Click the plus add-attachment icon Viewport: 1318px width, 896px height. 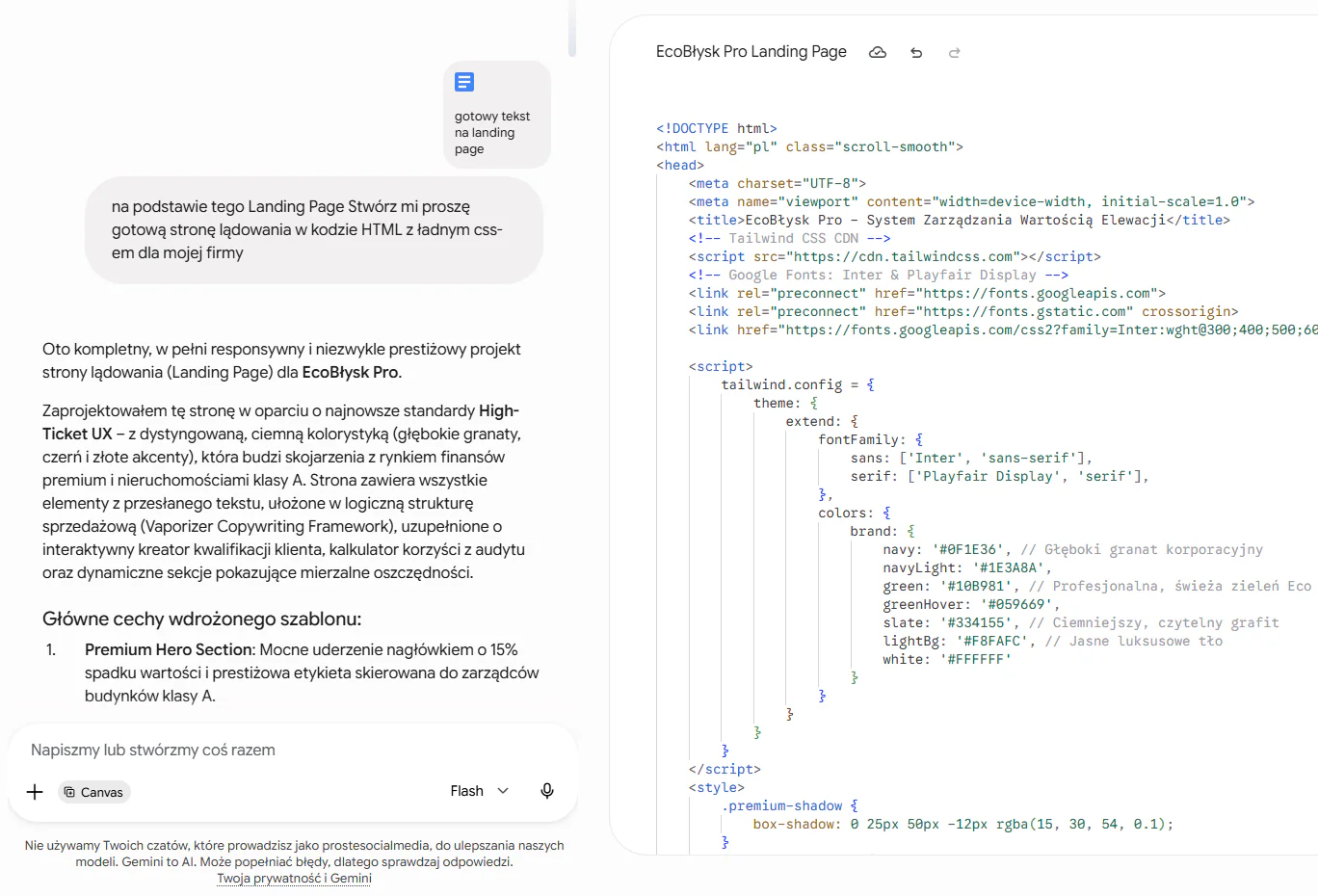click(35, 792)
